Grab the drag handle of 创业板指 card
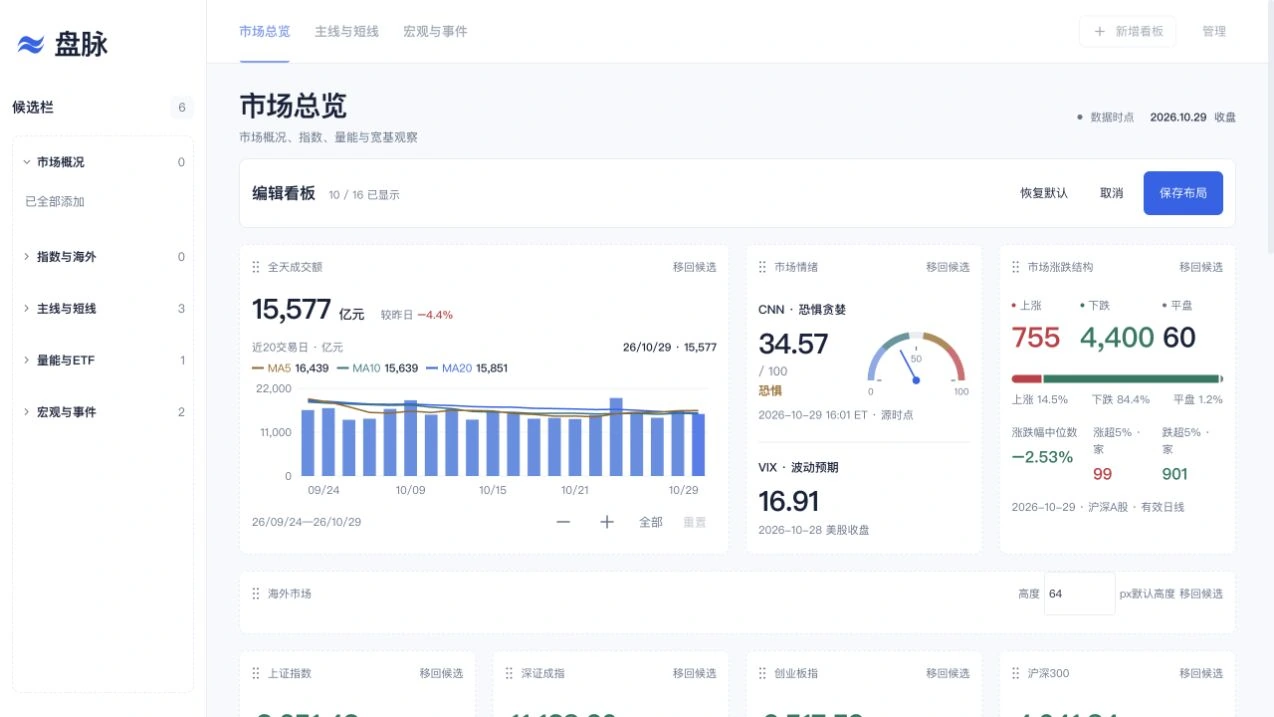1274x717 pixels. click(x=763, y=673)
